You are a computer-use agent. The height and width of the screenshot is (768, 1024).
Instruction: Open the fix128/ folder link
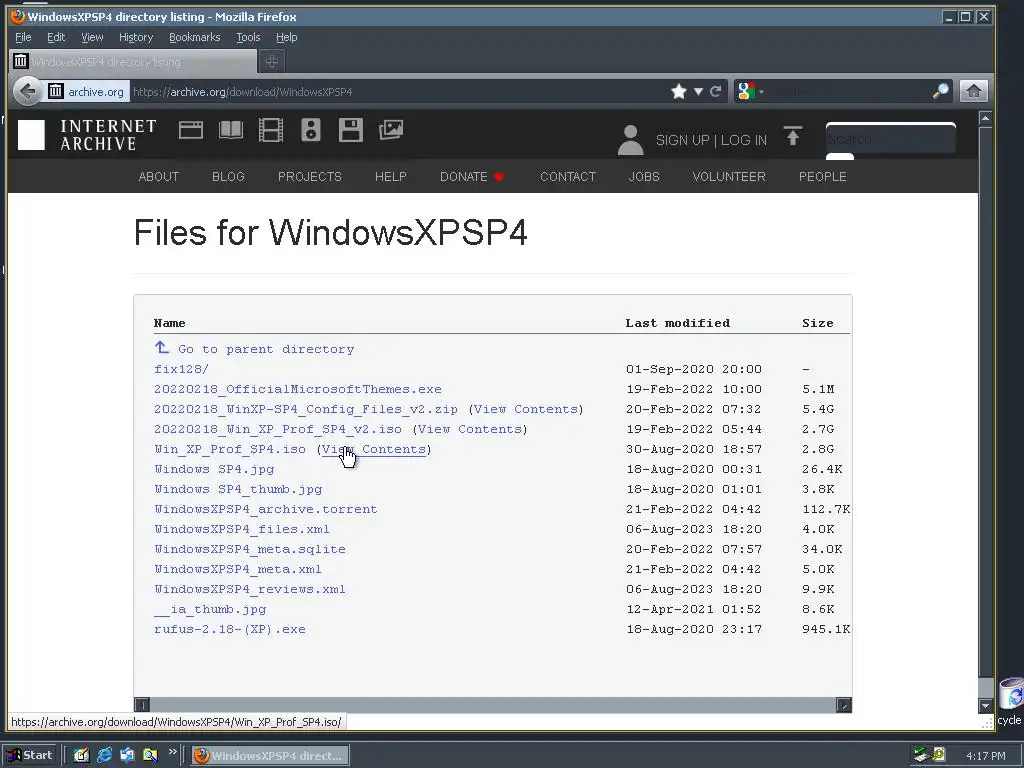[181, 369]
